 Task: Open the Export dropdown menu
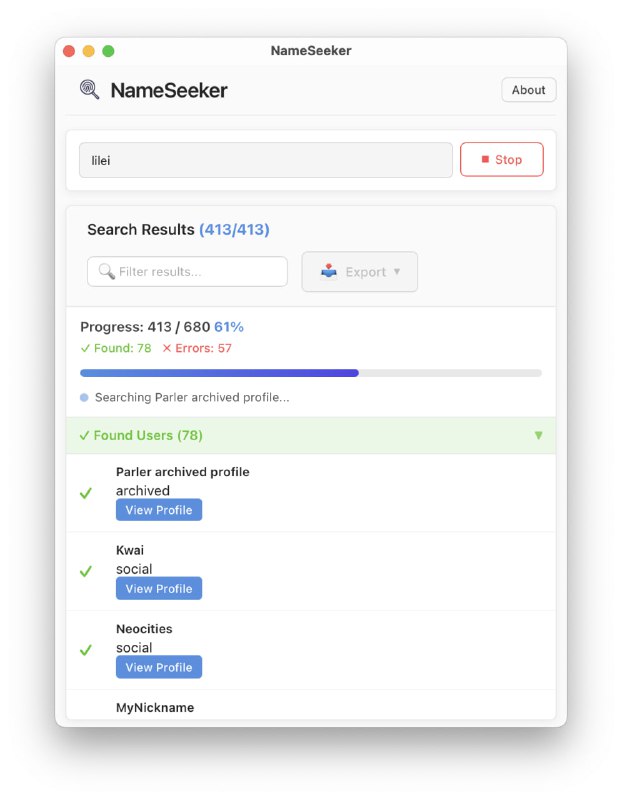360,272
